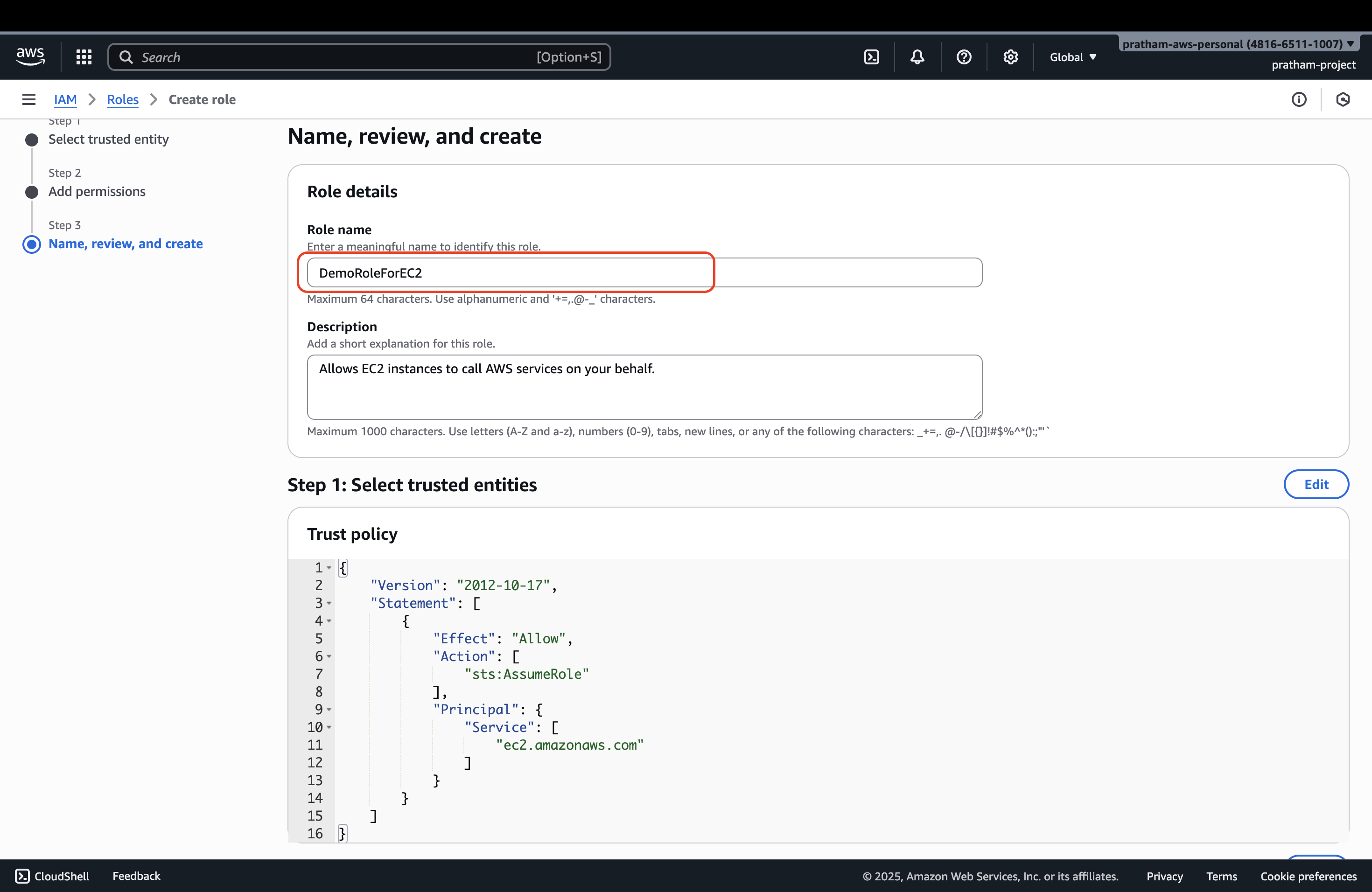Expand the Global region dropdown

click(1073, 57)
